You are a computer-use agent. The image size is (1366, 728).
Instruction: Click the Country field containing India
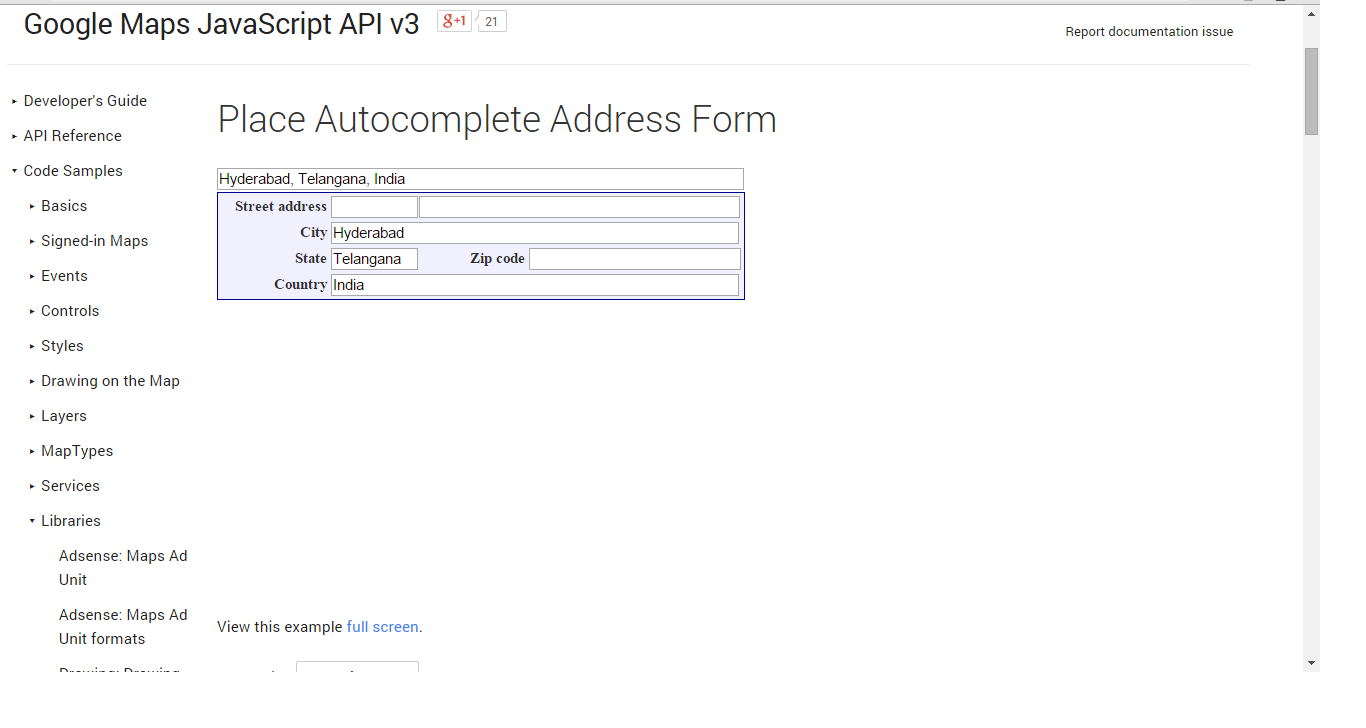click(x=535, y=285)
